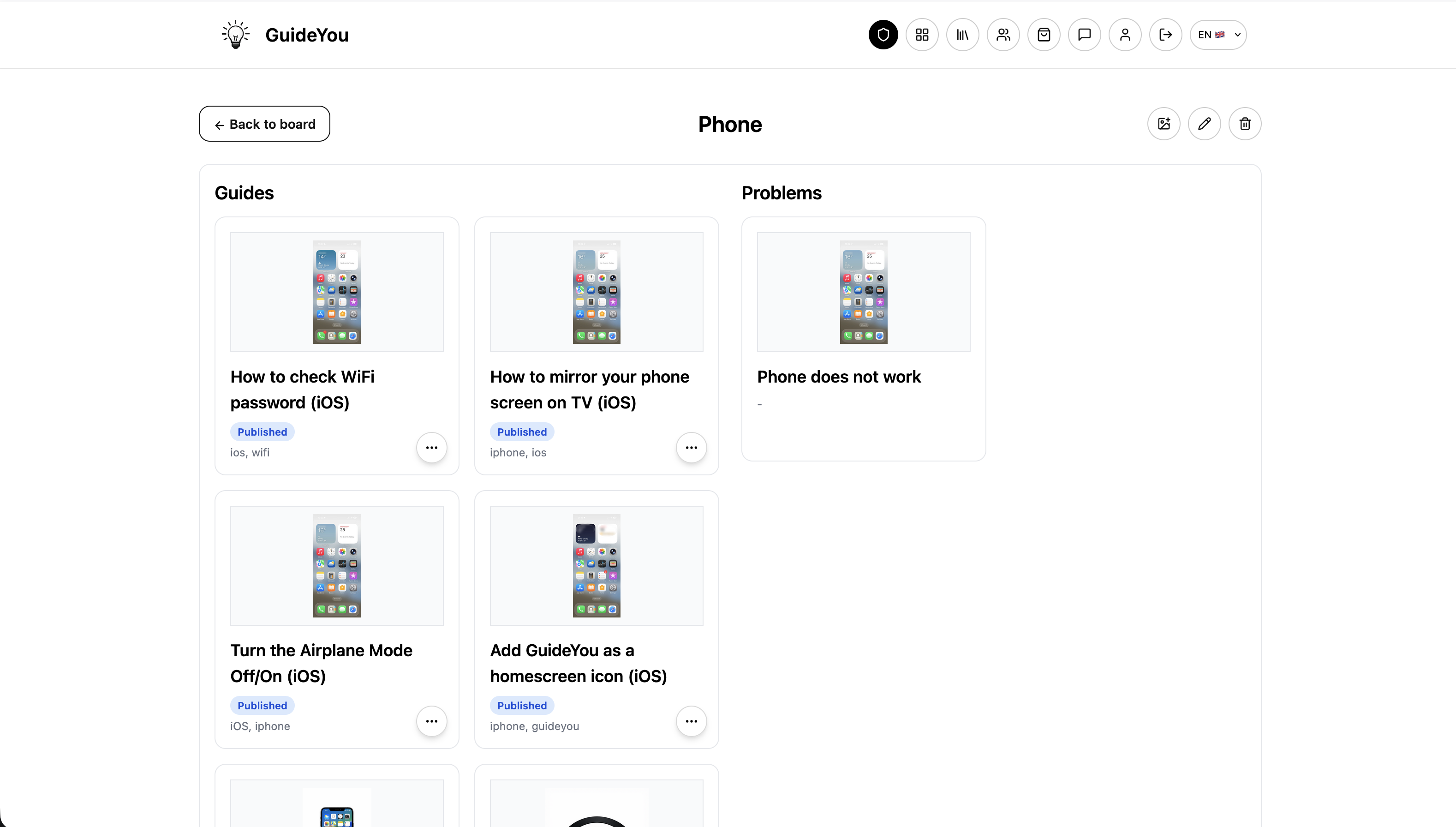
Task: Open the user profile icon
Action: point(1125,35)
